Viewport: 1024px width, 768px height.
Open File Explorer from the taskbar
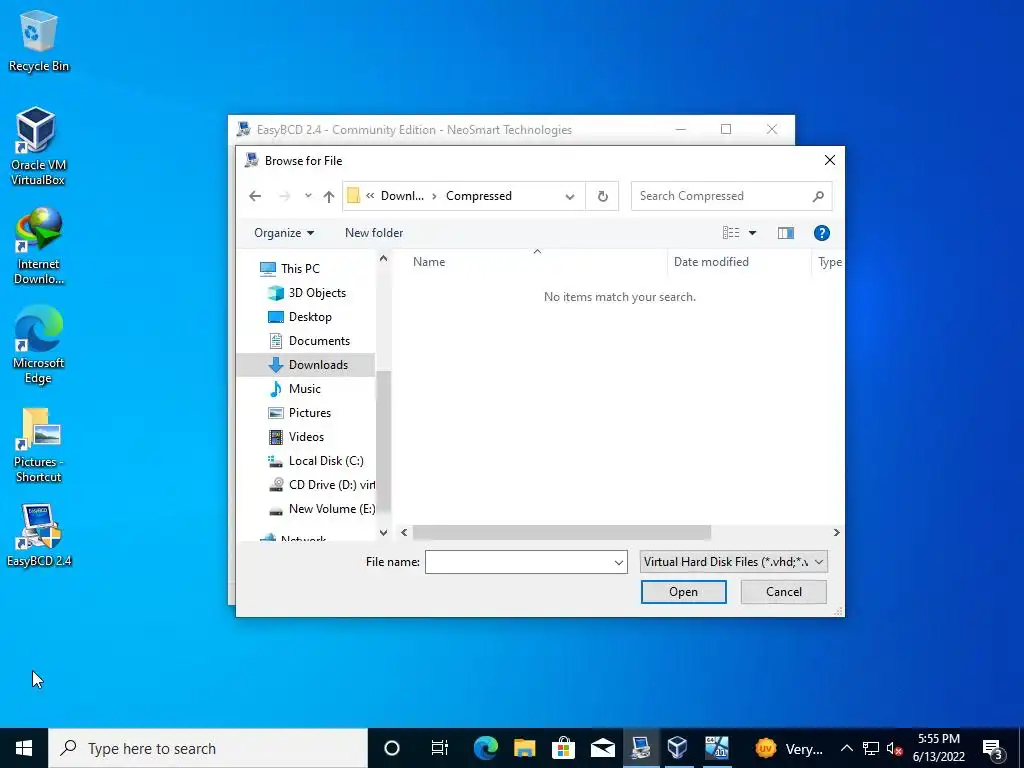[x=524, y=748]
